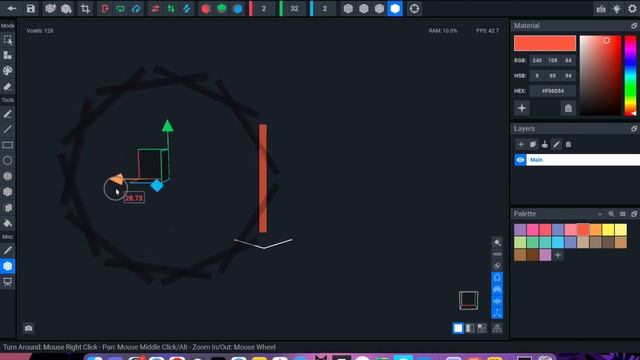This screenshot has height=360, width=640.
Task: Toggle the perspective triangle icon
Action: (x=497, y=328)
